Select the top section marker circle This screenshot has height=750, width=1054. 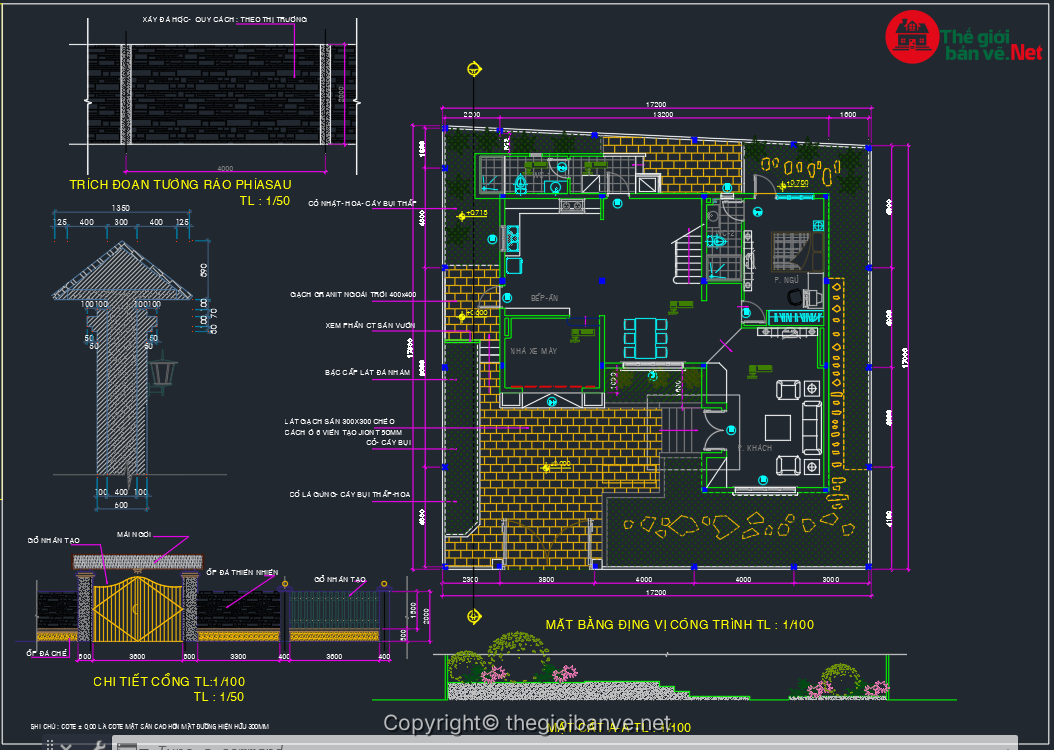click(473, 69)
